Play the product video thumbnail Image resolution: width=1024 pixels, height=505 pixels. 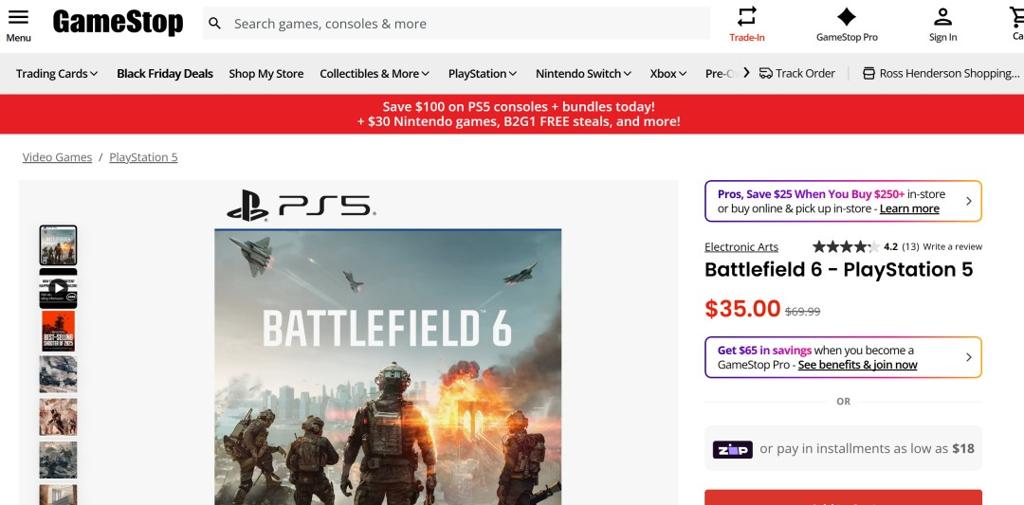click(58, 289)
